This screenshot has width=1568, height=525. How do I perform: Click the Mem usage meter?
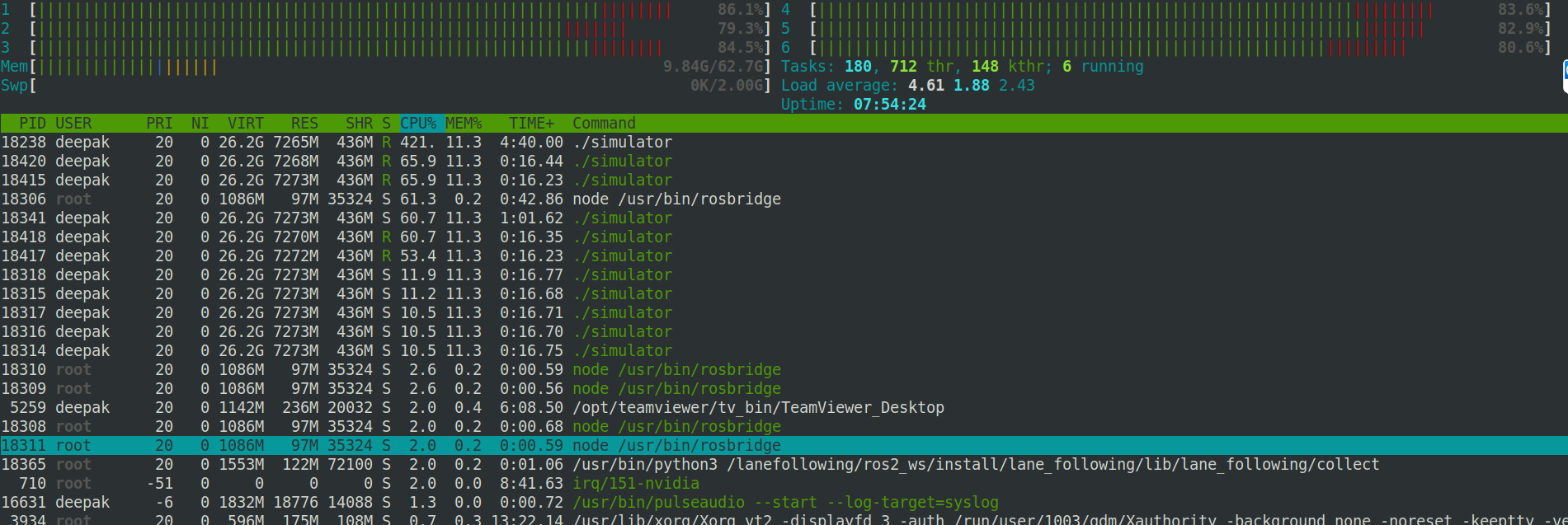(x=400, y=67)
